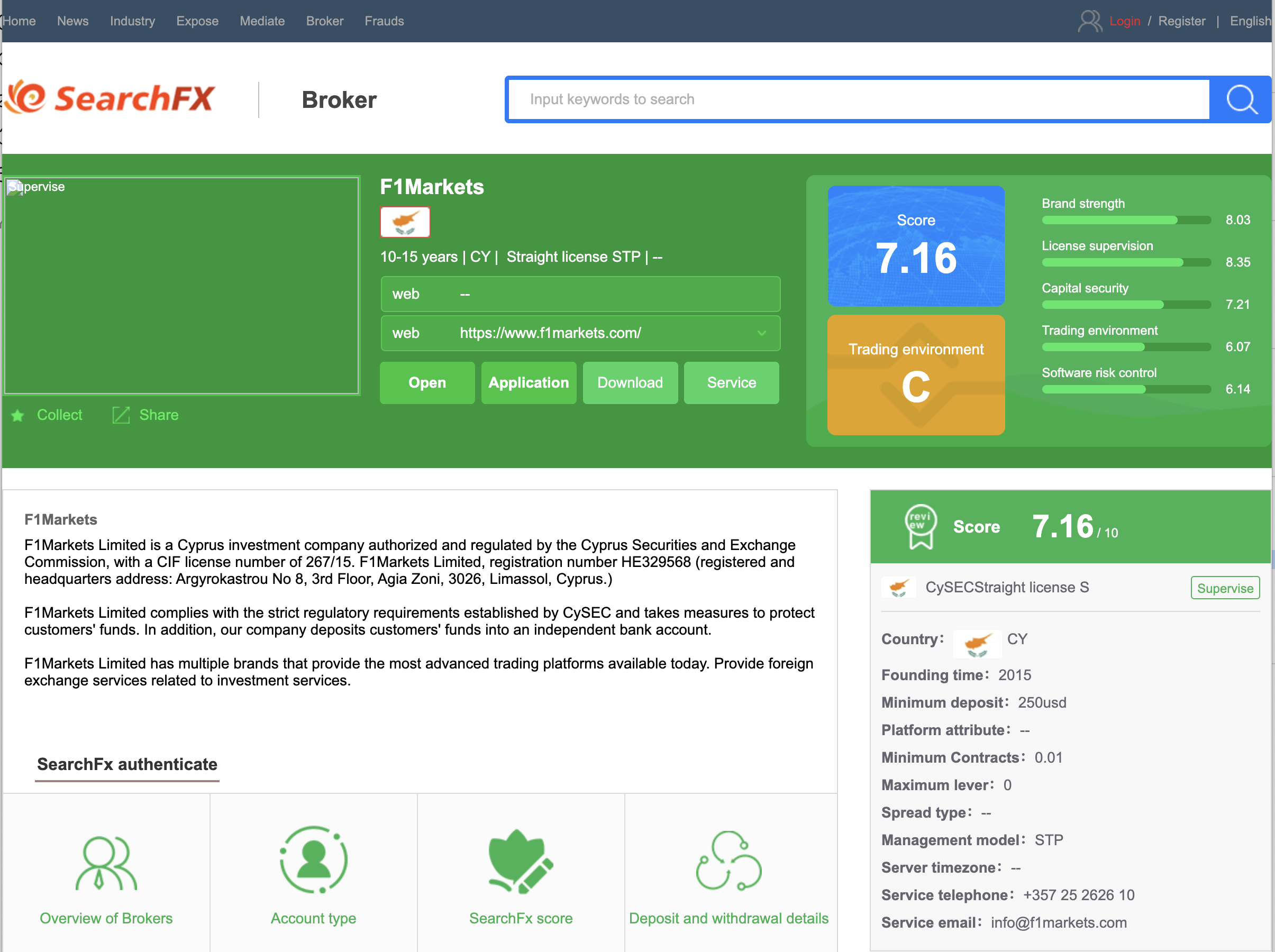This screenshot has width=1275, height=952.
Task: Click the review badge icon beside Score
Action: click(x=921, y=527)
